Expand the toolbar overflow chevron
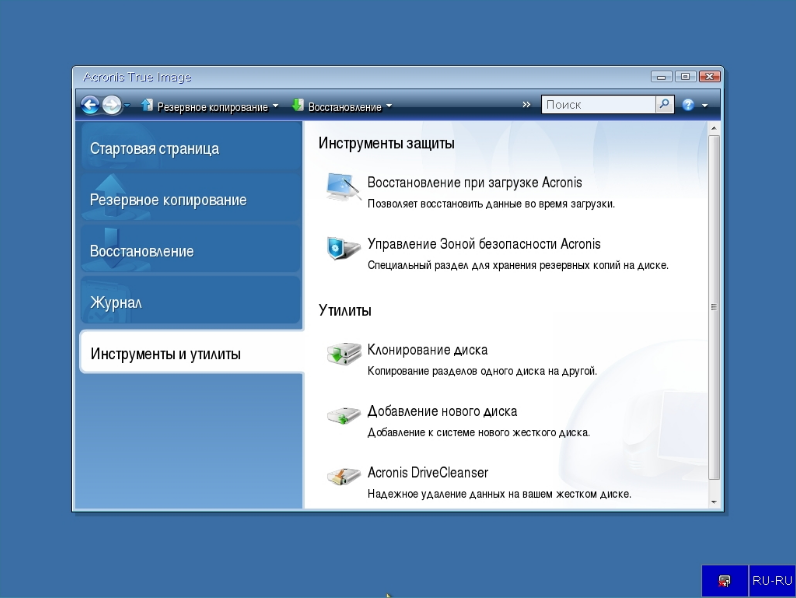796x598 pixels. 527,105
